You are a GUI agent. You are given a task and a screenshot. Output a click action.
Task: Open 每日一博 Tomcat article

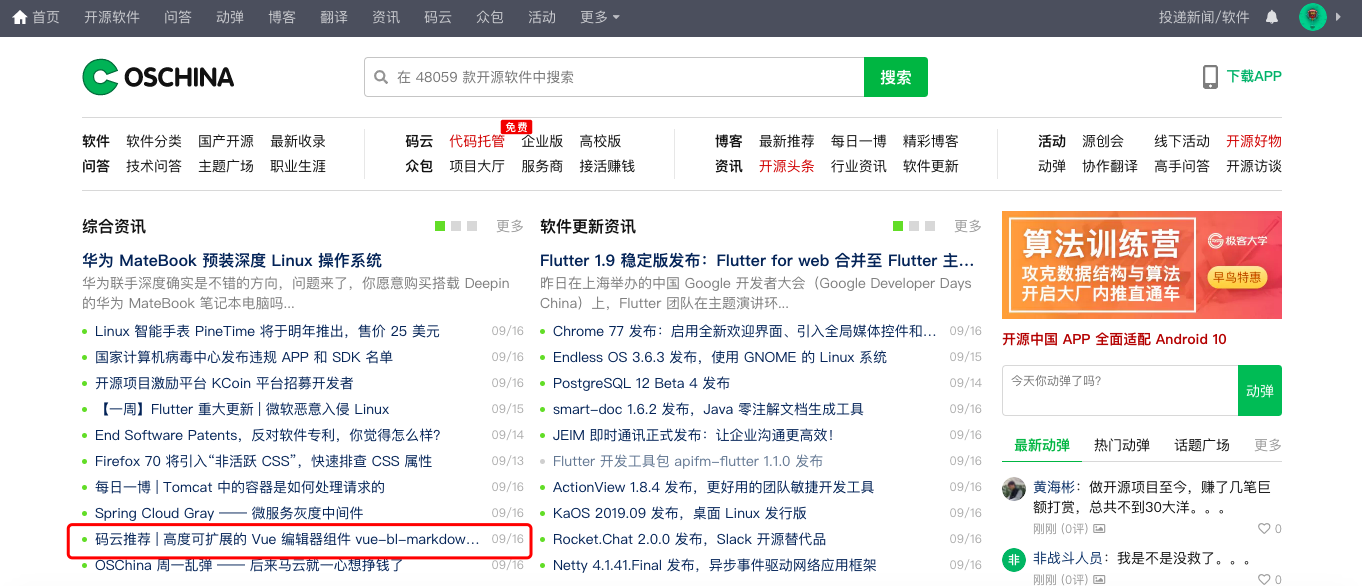(240, 487)
